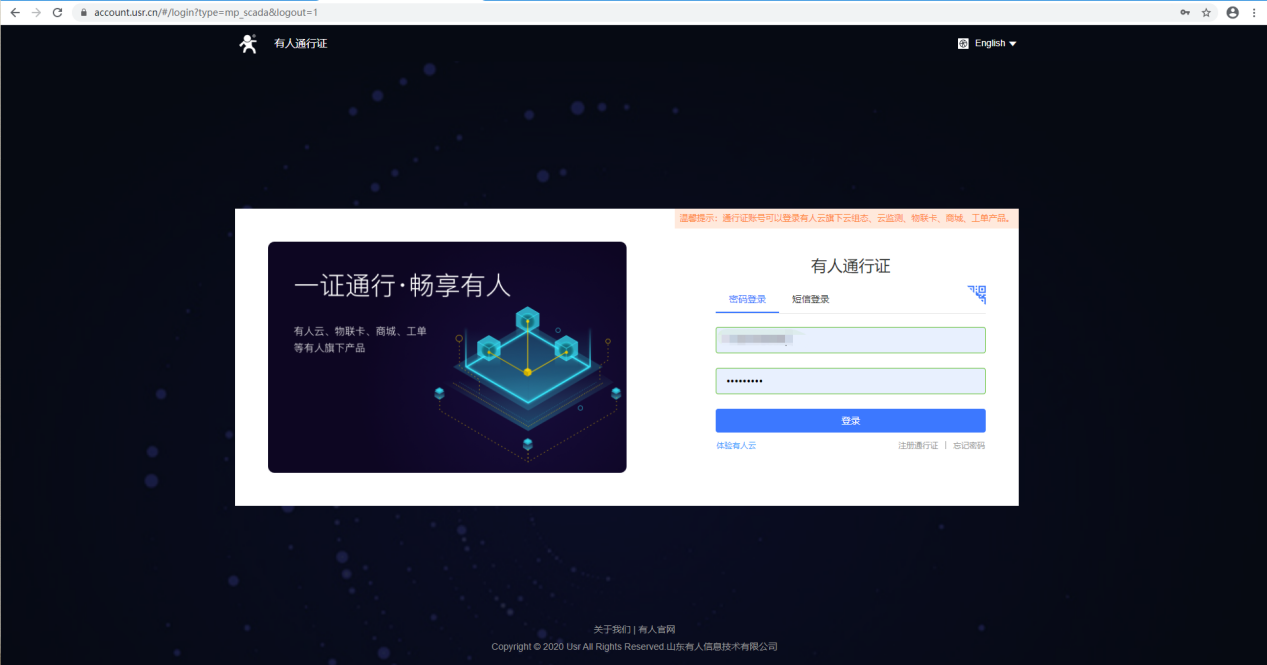Open the 体验有人云 link
Screen dimensions: 1267x665
coord(736,445)
